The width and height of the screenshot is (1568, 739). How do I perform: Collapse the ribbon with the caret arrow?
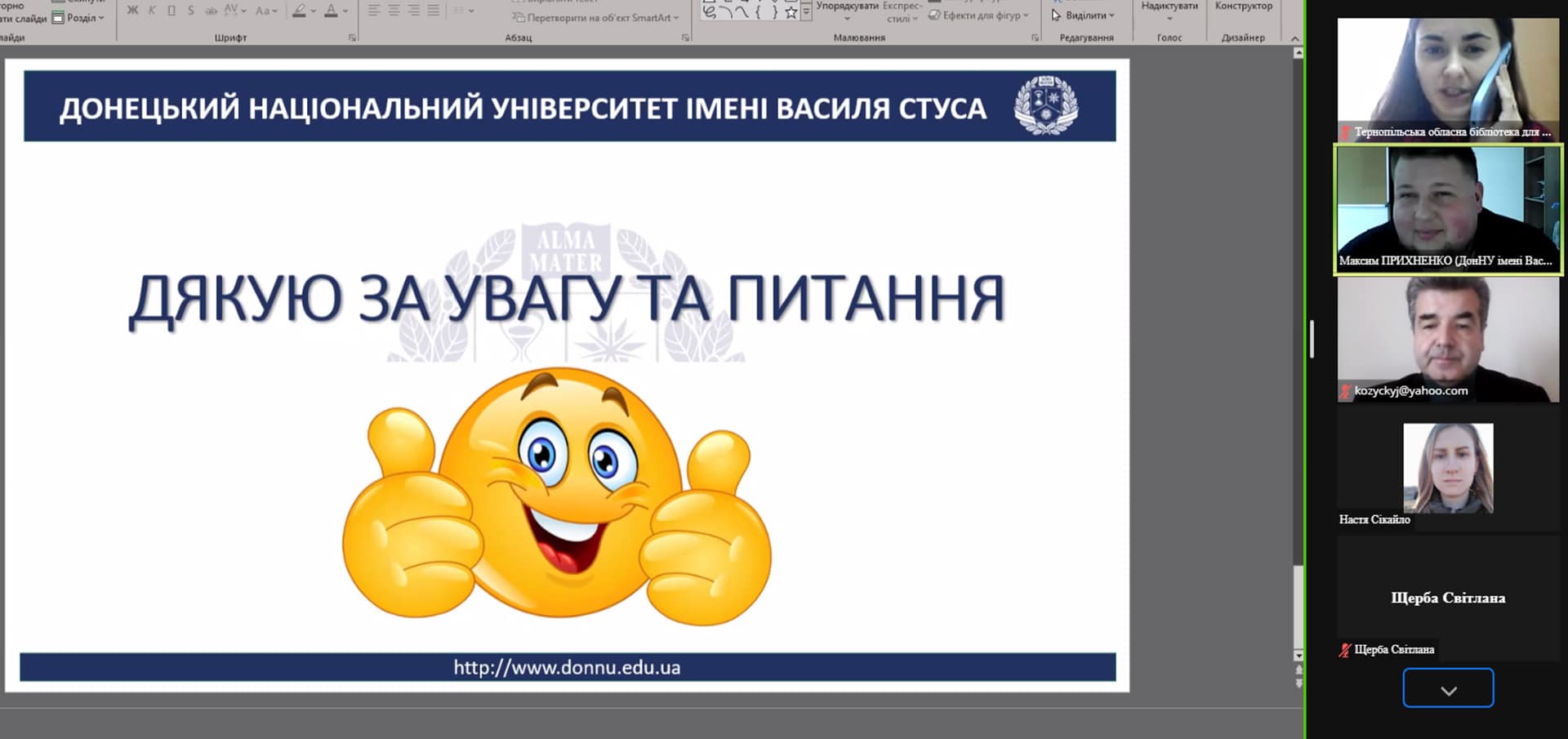pyautogui.click(x=1294, y=38)
